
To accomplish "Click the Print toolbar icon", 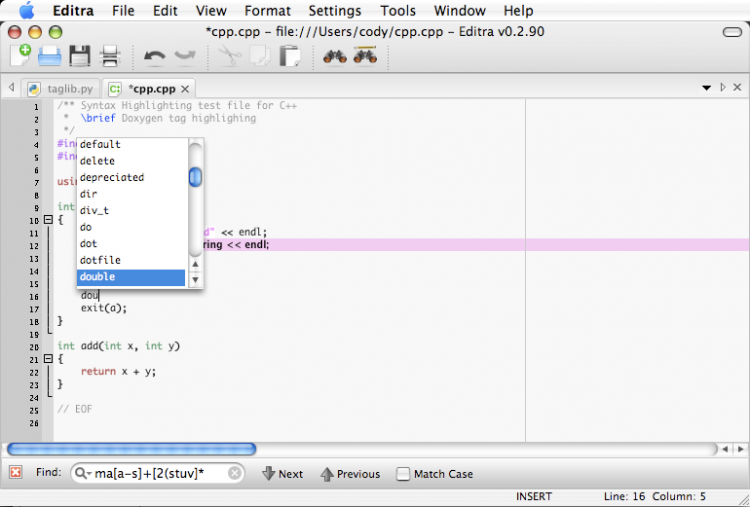I will [110, 56].
